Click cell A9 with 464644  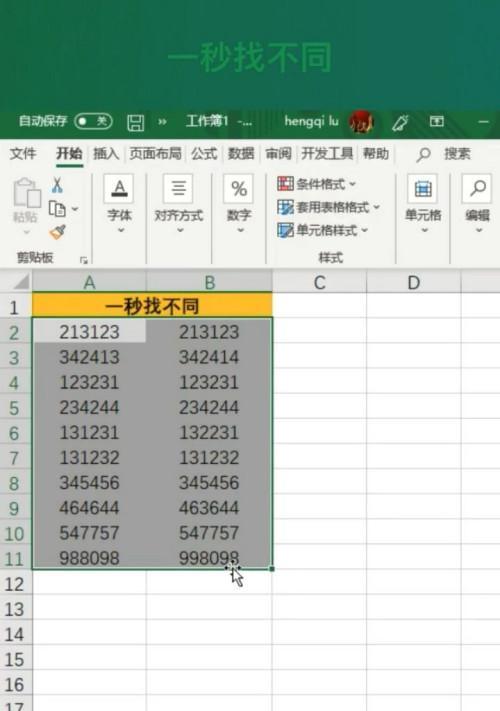89,507
